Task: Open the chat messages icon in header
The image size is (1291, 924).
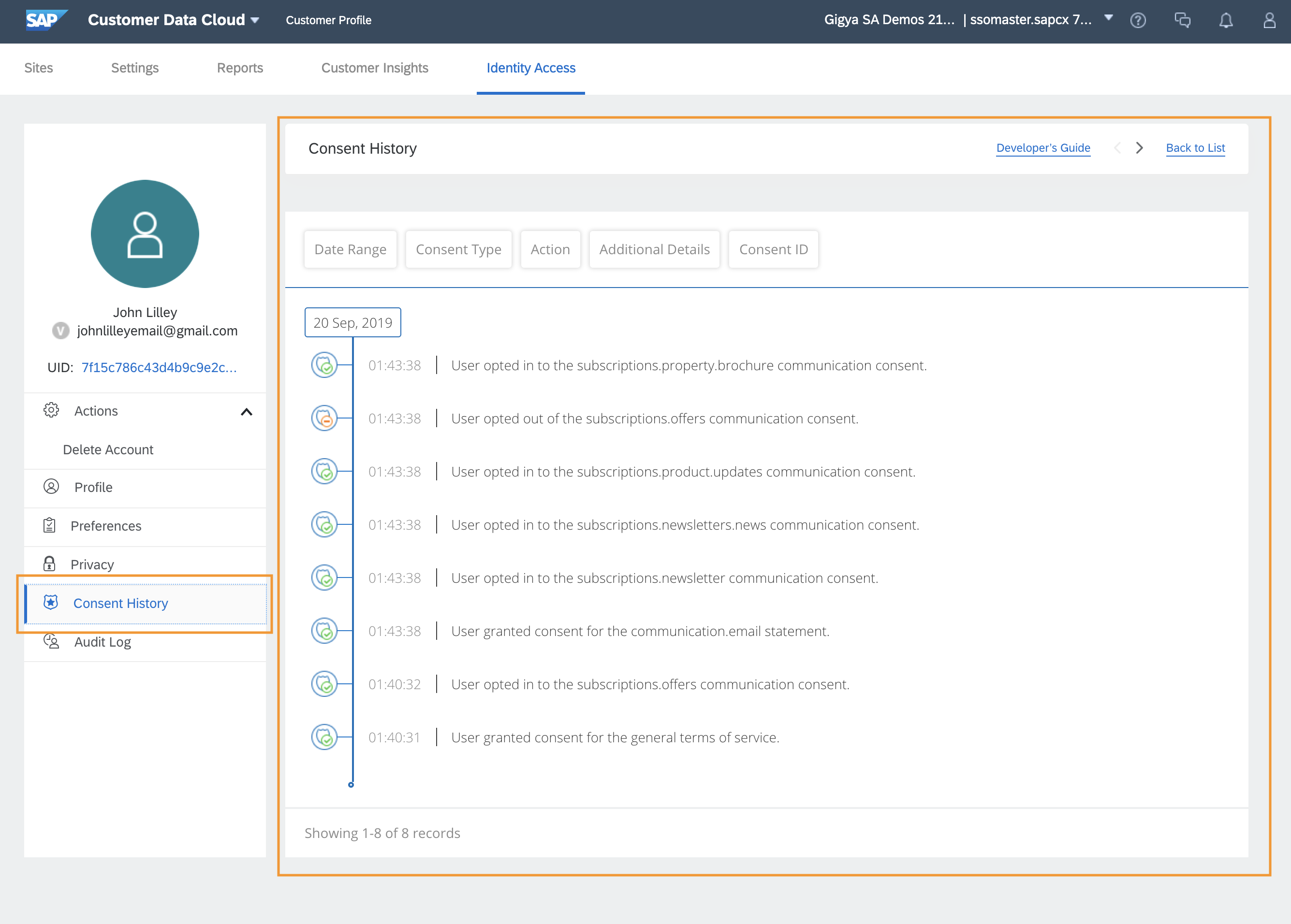Action: [x=1182, y=20]
